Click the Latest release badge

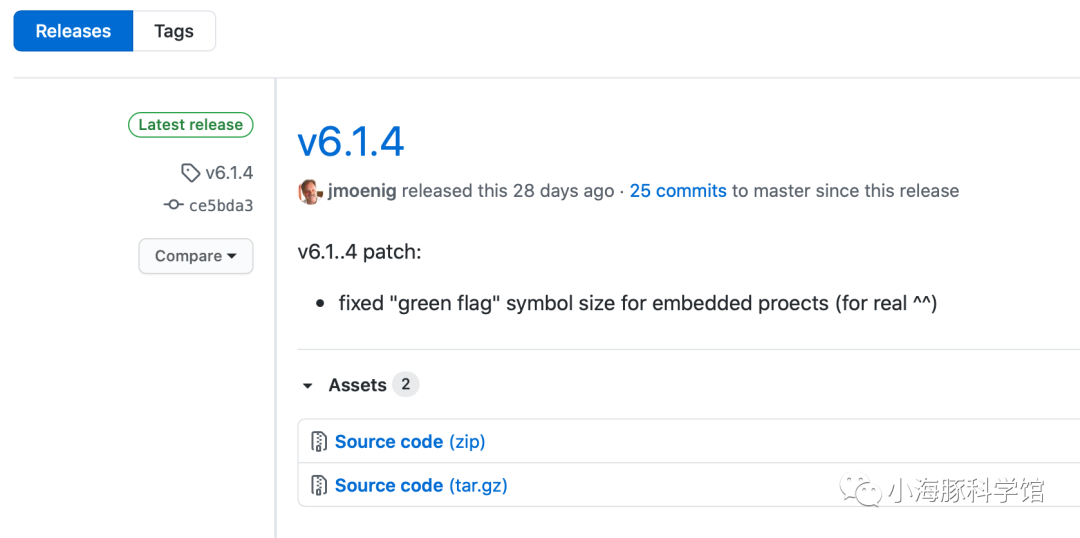[191, 125]
